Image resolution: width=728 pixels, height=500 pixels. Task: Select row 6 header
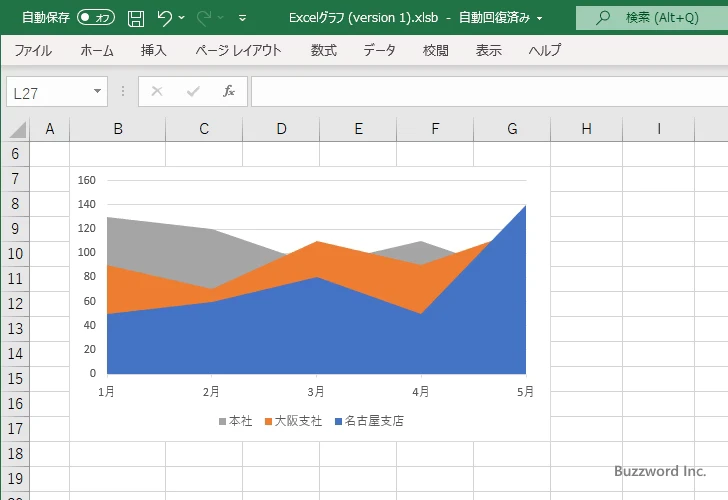click(x=15, y=154)
